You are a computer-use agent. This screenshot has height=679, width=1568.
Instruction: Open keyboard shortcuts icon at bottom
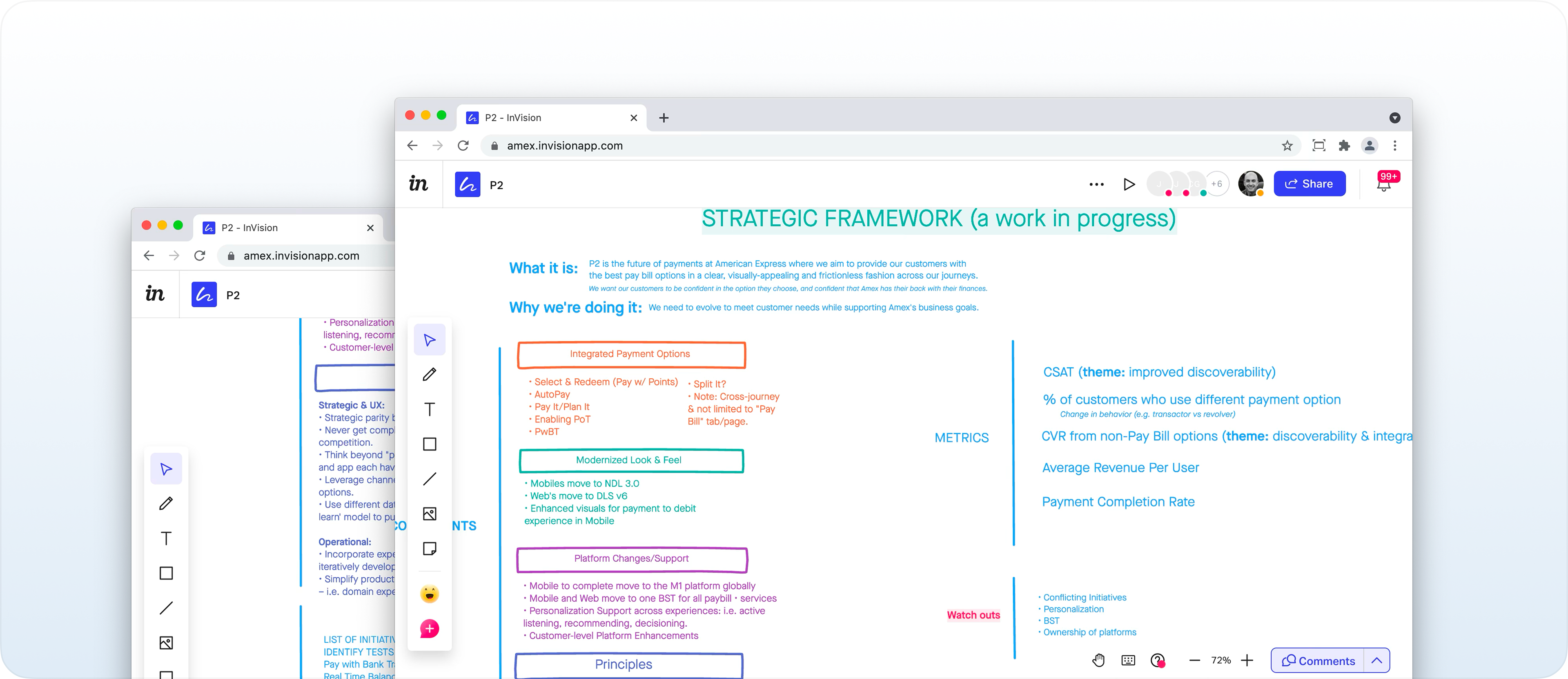point(1128,660)
